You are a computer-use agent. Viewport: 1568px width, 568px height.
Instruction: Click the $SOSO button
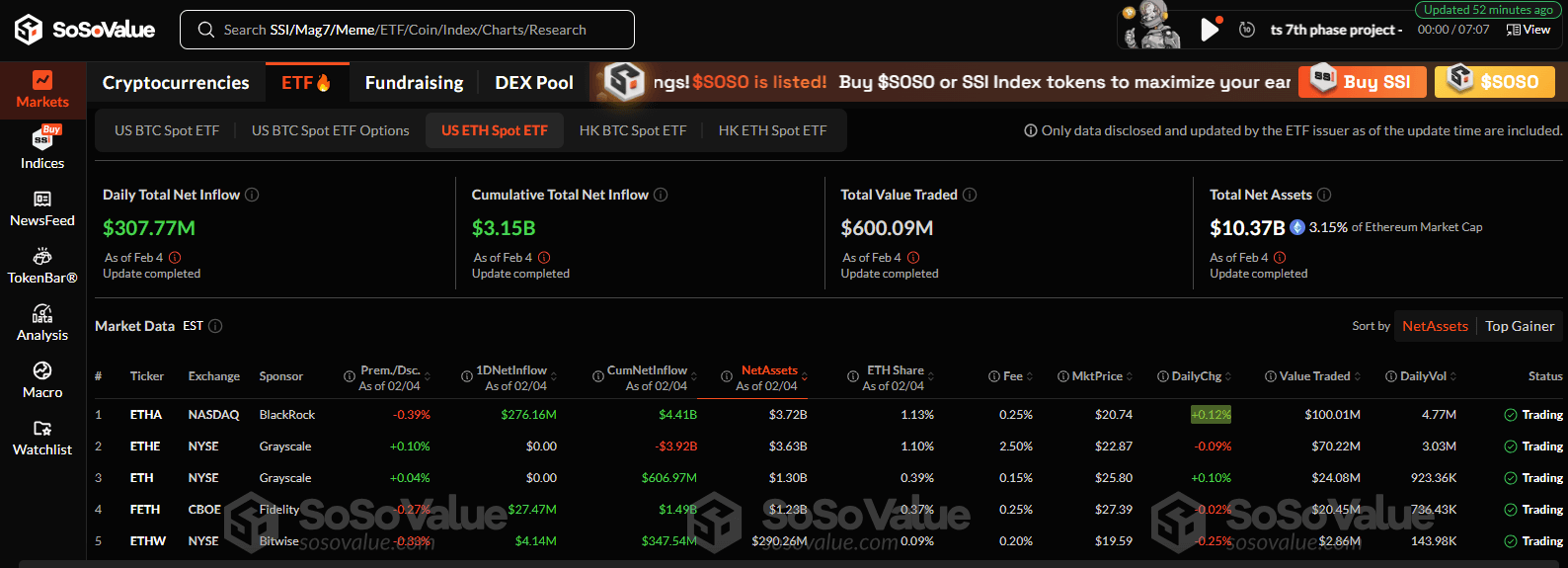[x=1494, y=81]
